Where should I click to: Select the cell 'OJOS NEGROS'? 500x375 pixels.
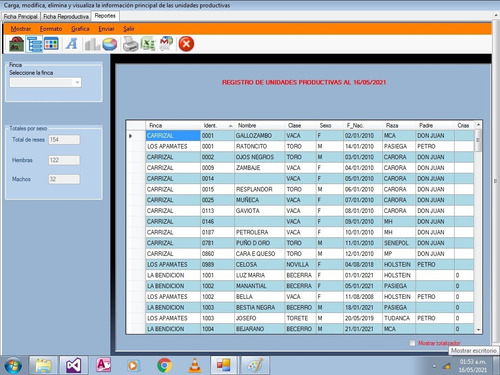(x=259, y=157)
